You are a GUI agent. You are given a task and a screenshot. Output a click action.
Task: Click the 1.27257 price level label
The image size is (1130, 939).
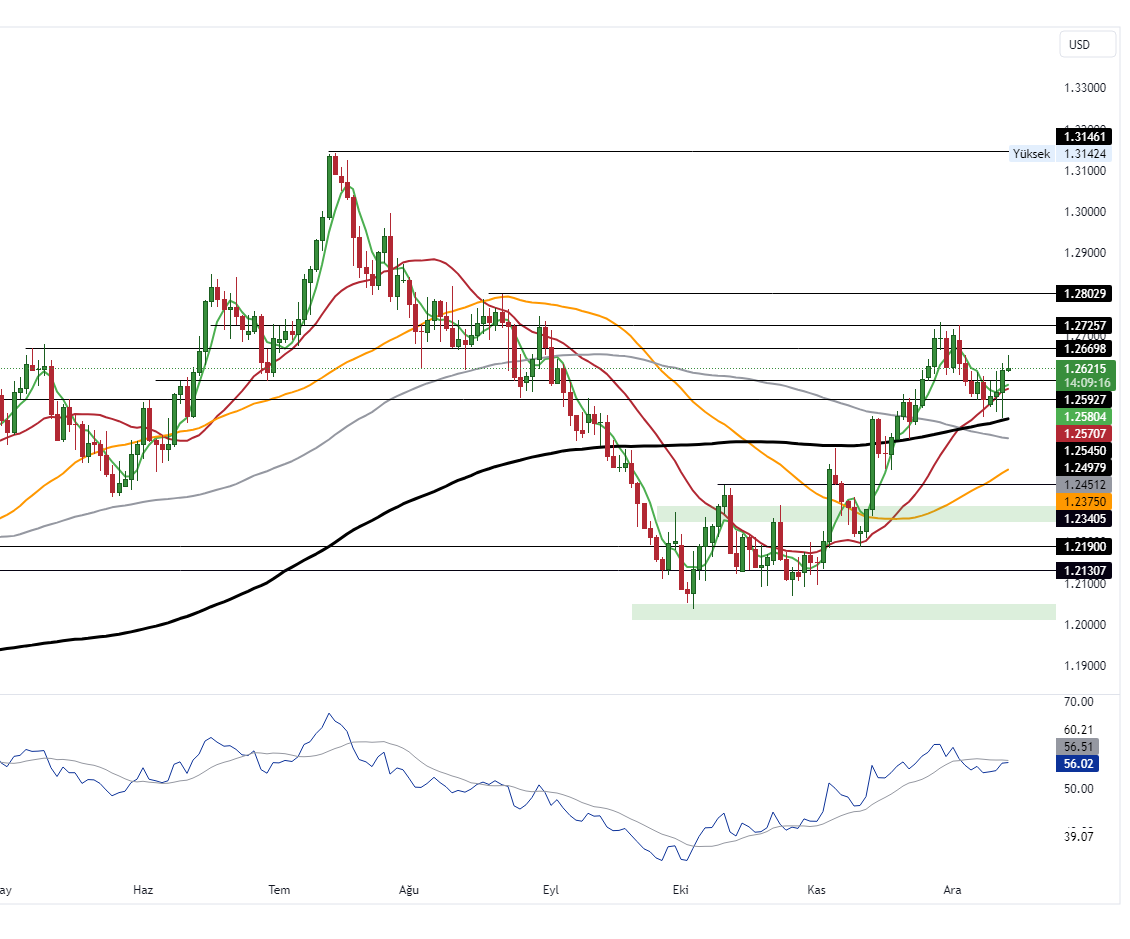(1084, 325)
